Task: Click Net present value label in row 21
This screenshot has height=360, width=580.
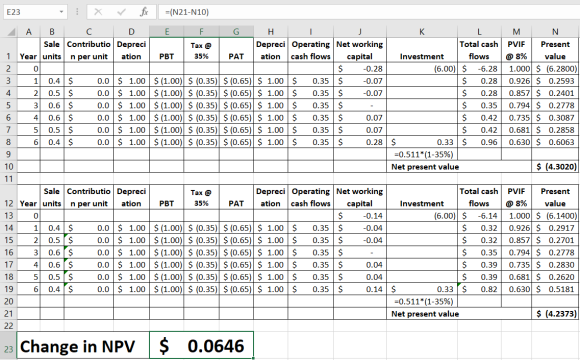Action: coord(425,314)
